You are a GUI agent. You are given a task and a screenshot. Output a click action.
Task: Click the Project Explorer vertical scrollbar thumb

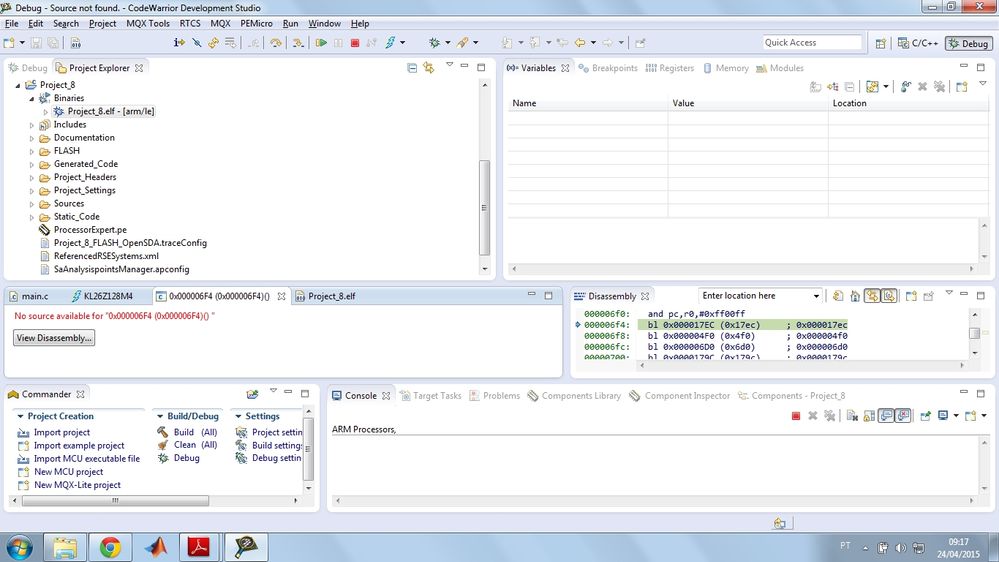pyautogui.click(x=484, y=208)
